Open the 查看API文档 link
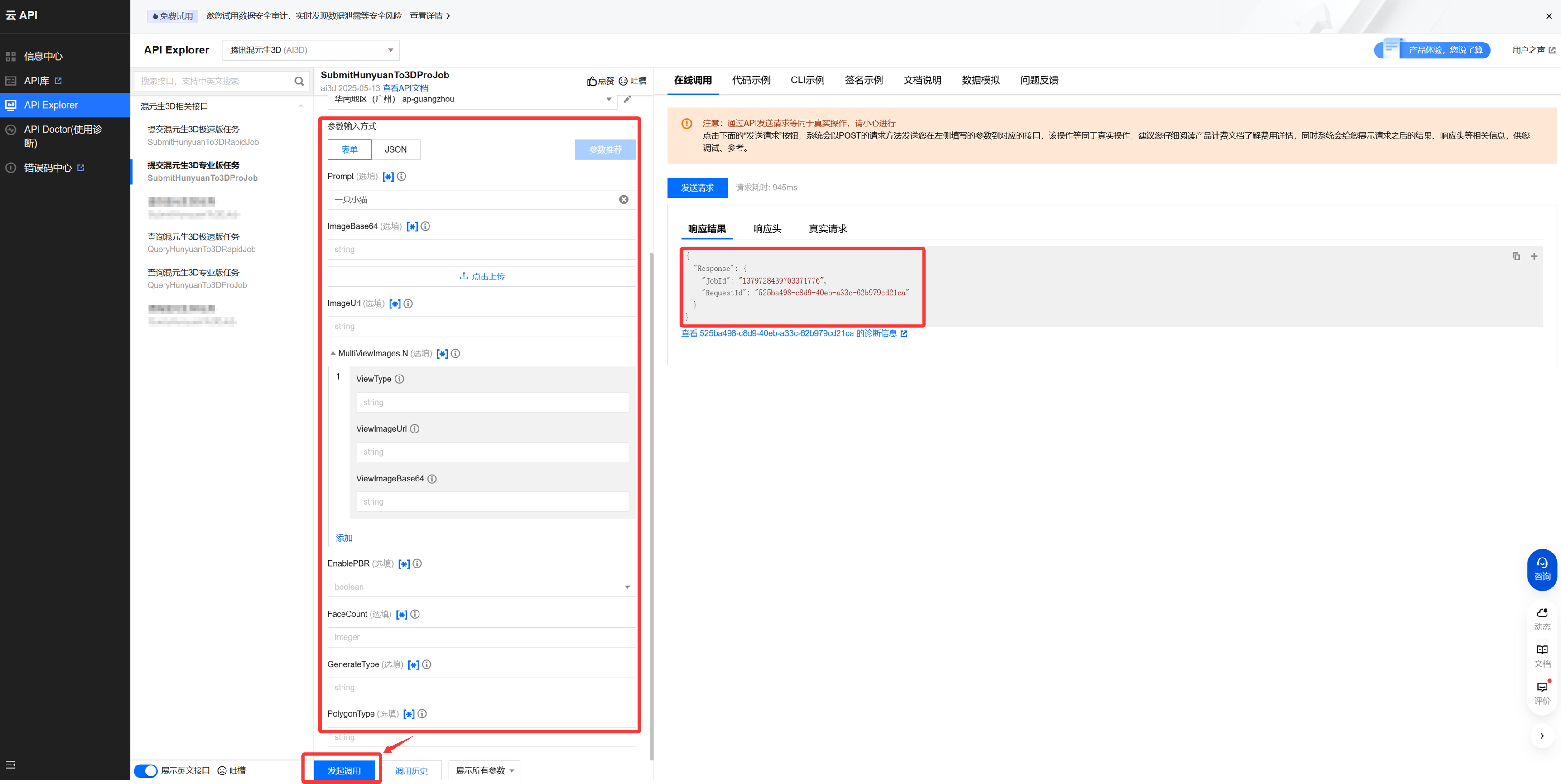This screenshot has width=1561, height=784. (405, 88)
